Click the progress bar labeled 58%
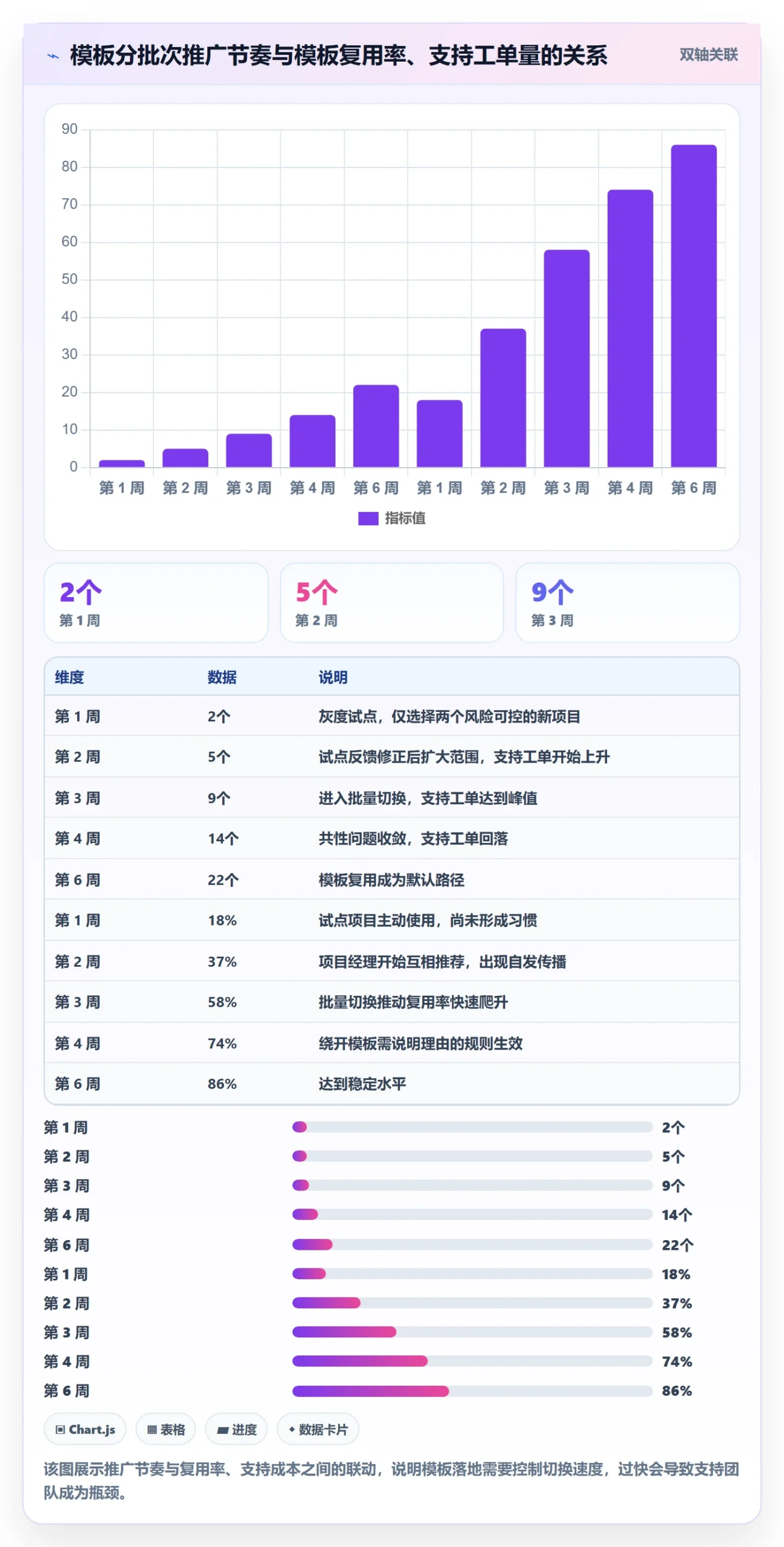Viewport: 784px width, 1547px height. point(472,1332)
